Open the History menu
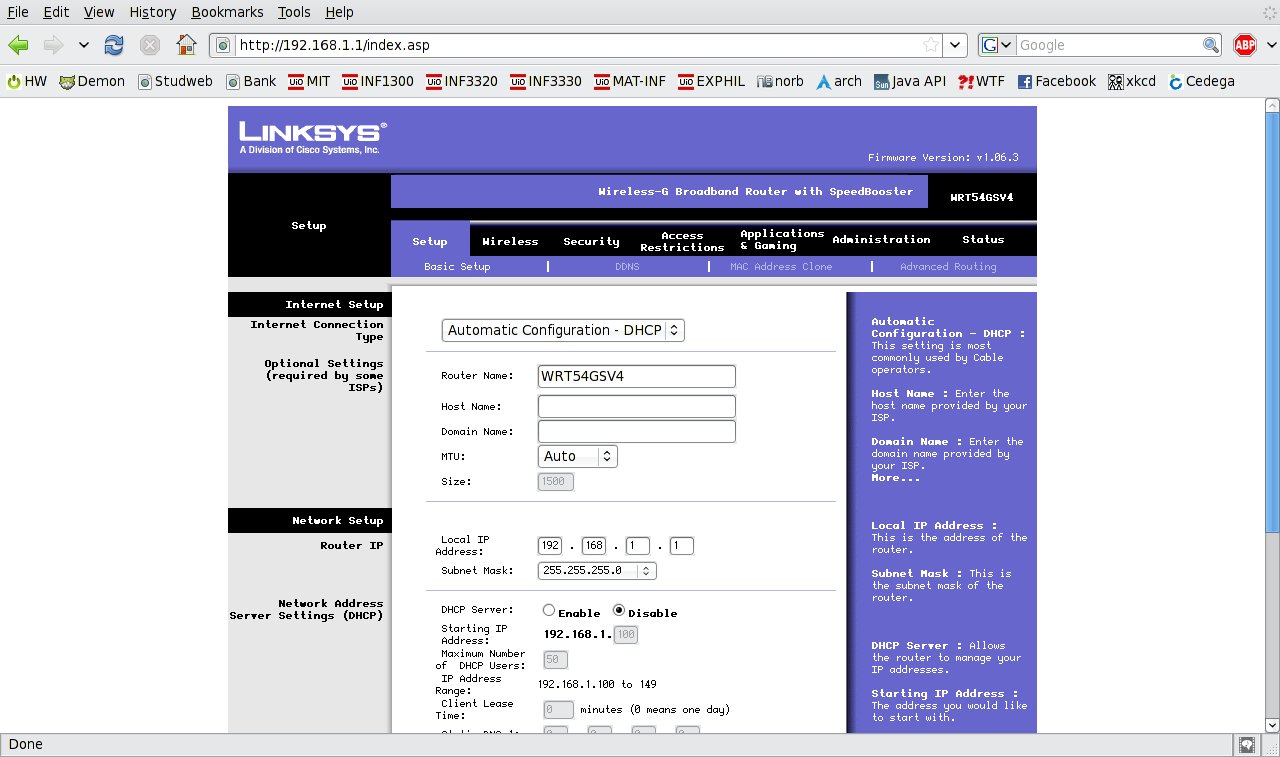This screenshot has width=1280, height=757. [x=153, y=12]
